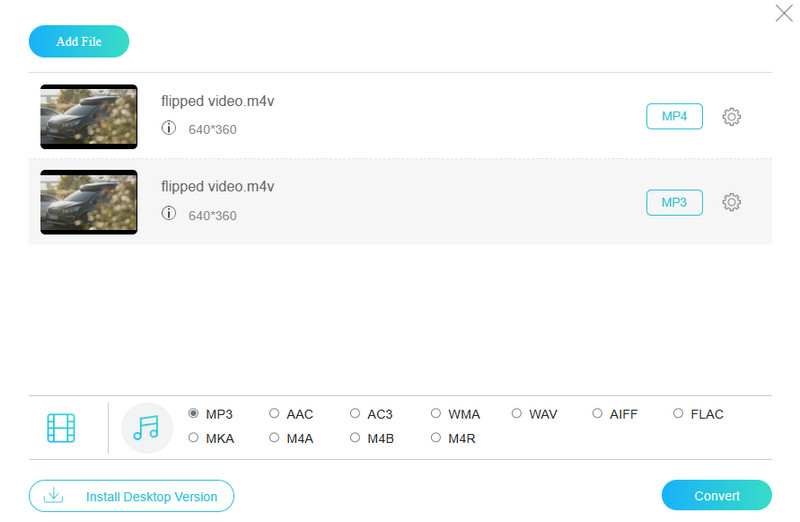Screen dimensions: 800x522
Task: View info icon of second video file
Action: 169,213
